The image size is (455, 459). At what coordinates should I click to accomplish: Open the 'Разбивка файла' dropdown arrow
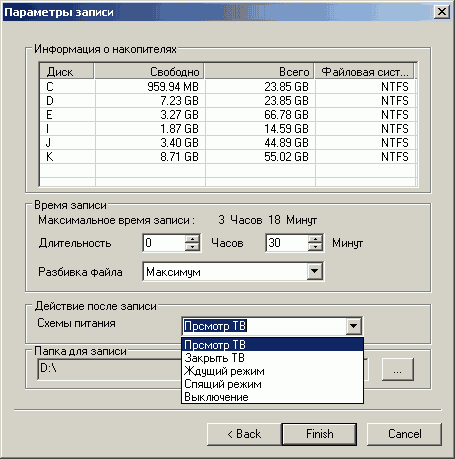click(314, 271)
